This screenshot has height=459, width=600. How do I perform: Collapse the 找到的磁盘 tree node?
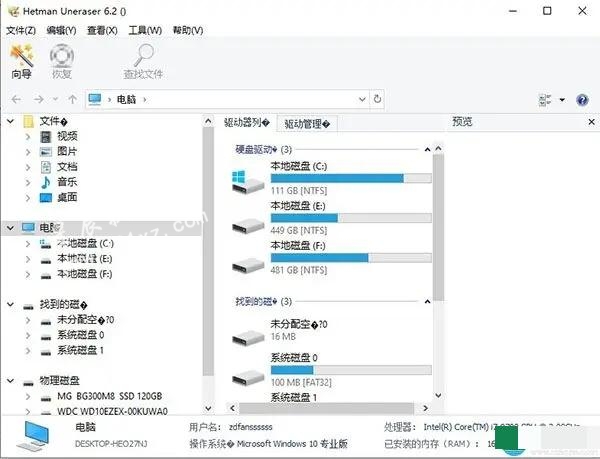(x=10, y=304)
